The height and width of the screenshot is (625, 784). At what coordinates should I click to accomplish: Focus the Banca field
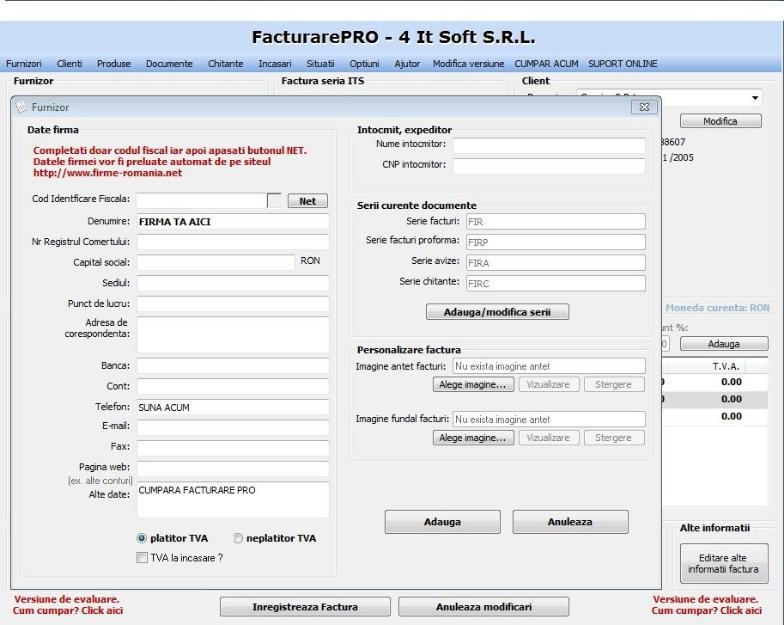click(232, 366)
